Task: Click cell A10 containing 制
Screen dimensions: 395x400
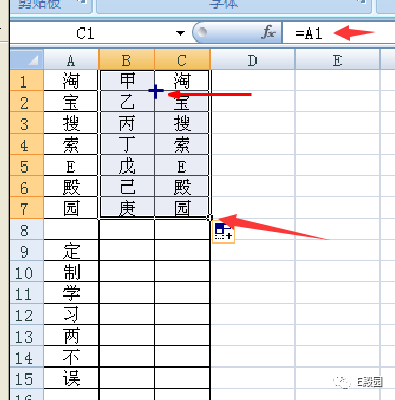Action: 71,272
